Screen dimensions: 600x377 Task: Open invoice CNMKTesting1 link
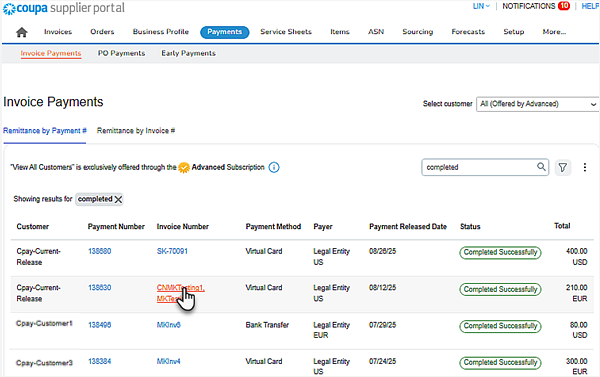pos(181,288)
